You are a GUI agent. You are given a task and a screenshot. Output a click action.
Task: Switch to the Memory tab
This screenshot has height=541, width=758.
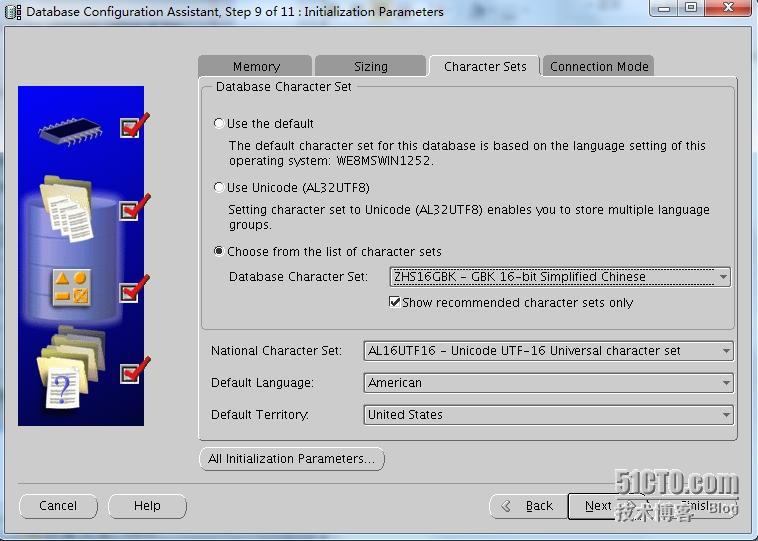(x=255, y=66)
